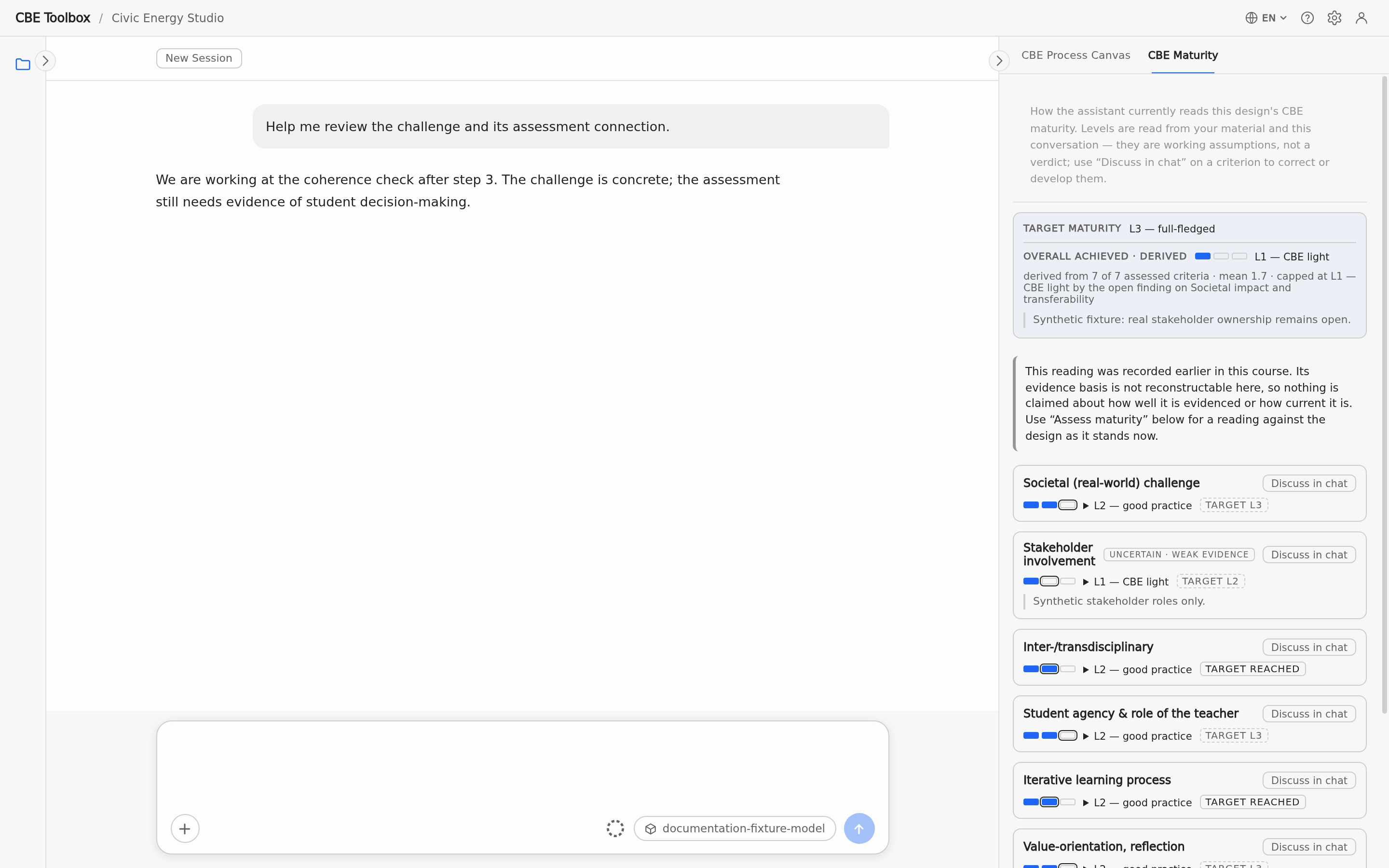
Task: Discuss Societal challenge criterion in chat
Action: (1308, 483)
